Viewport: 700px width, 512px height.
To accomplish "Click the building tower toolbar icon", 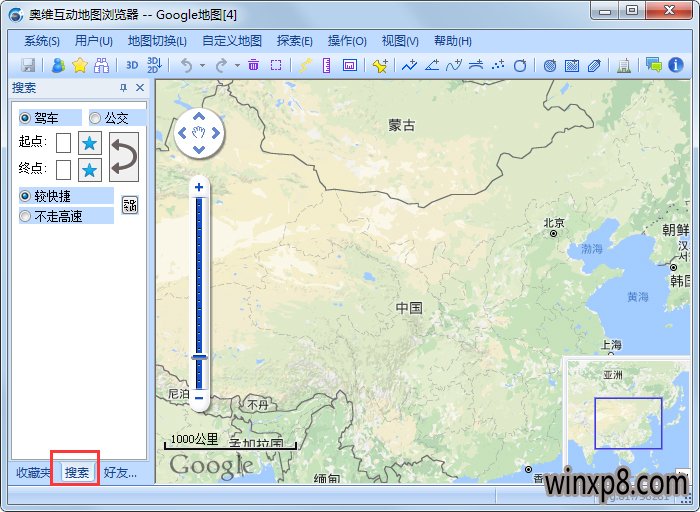I will pos(624,66).
